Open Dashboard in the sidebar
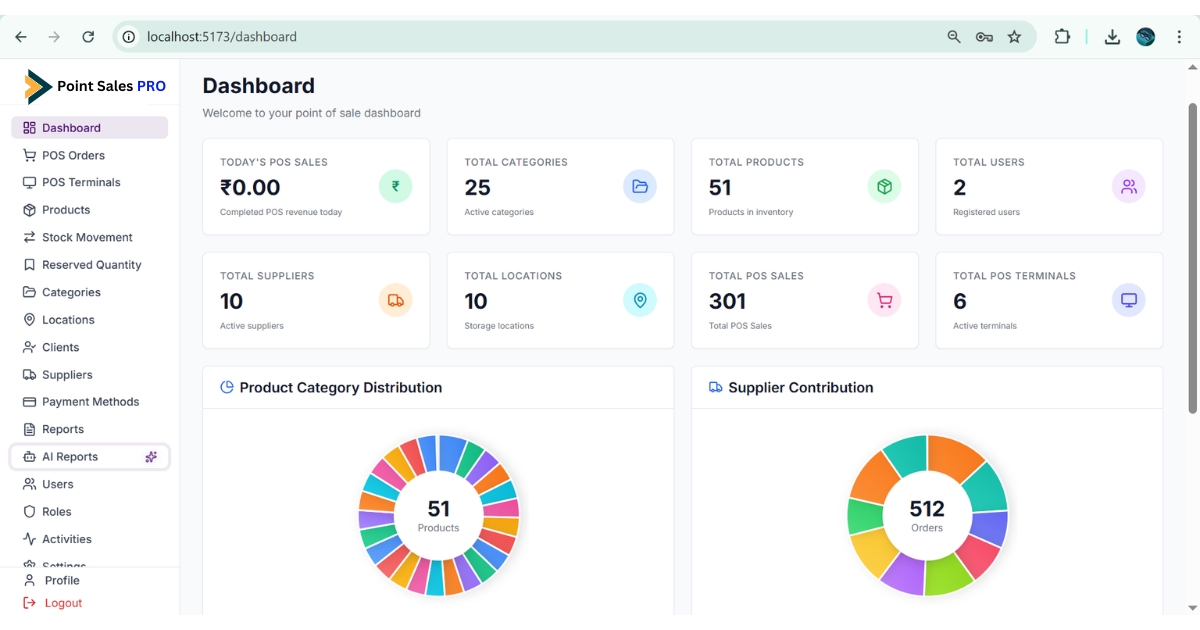The height and width of the screenshot is (630, 1200). (89, 128)
